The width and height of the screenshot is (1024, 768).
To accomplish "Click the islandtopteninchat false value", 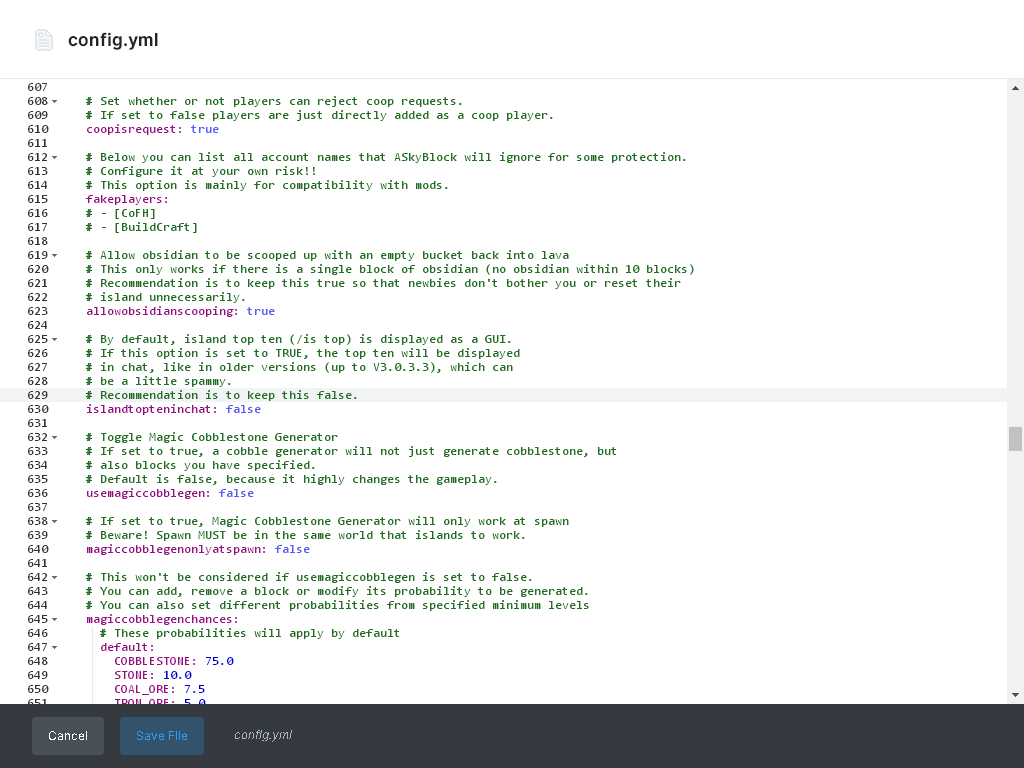I will (x=243, y=410).
